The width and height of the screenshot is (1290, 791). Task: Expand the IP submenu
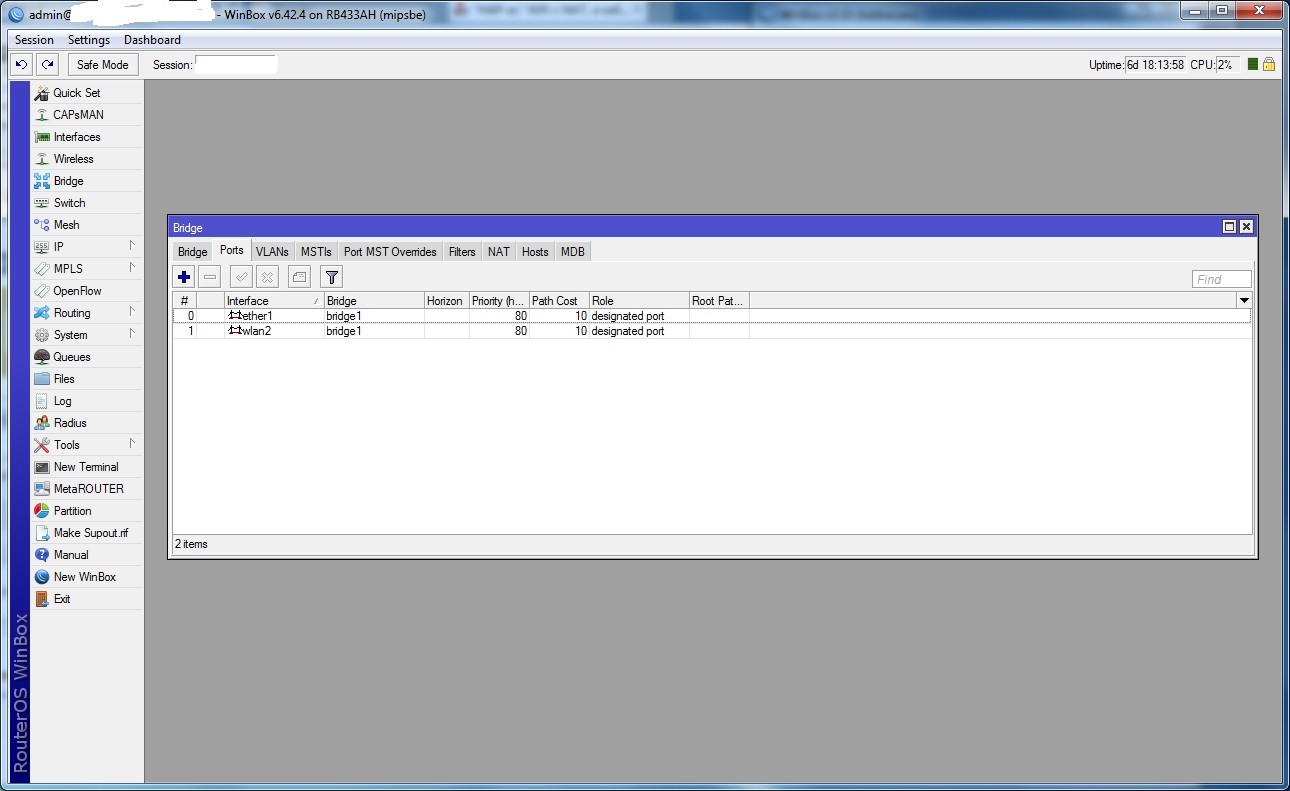tap(58, 247)
